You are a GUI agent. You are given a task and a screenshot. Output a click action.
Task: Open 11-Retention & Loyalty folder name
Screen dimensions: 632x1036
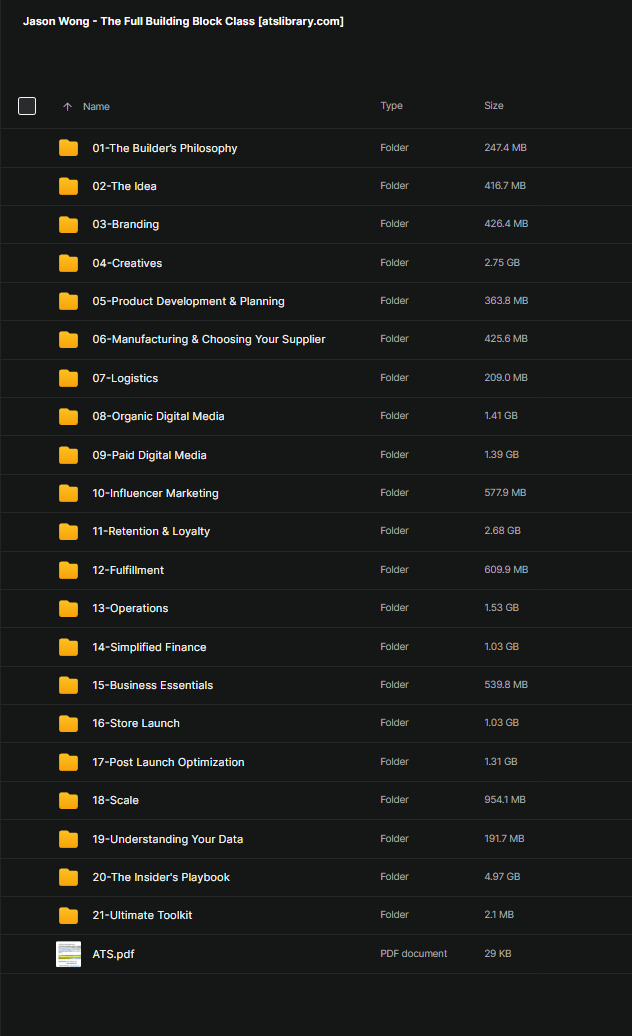[x=151, y=532]
